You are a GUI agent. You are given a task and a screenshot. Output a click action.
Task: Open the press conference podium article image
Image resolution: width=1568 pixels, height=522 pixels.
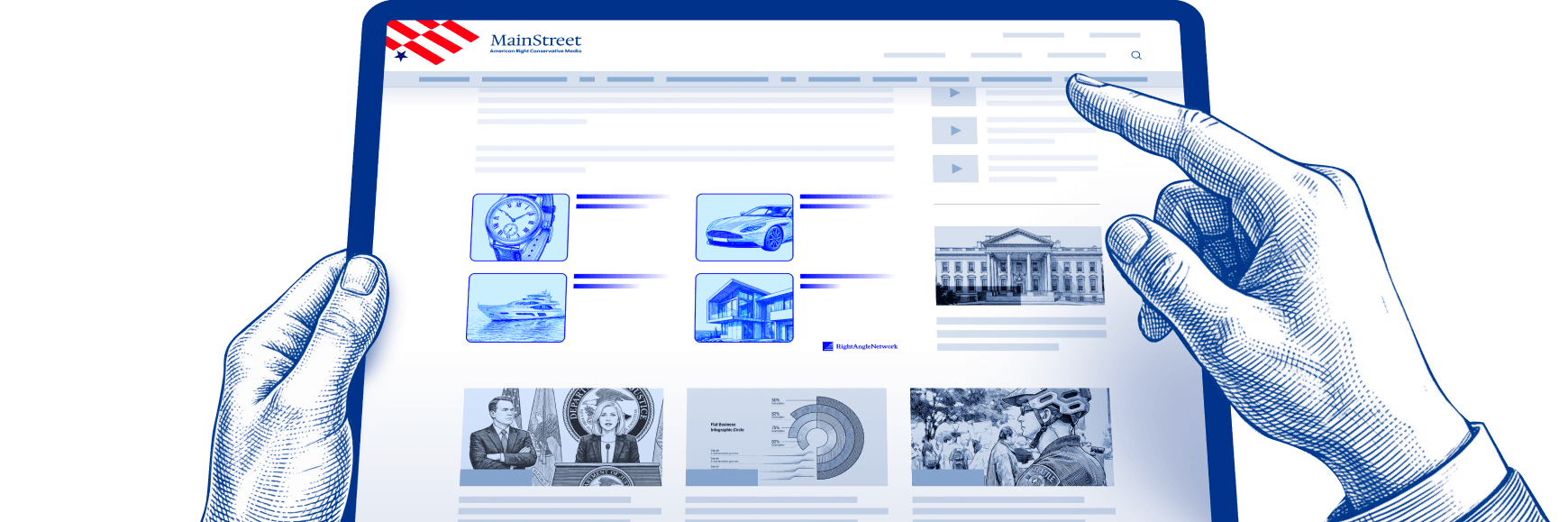click(x=563, y=437)
